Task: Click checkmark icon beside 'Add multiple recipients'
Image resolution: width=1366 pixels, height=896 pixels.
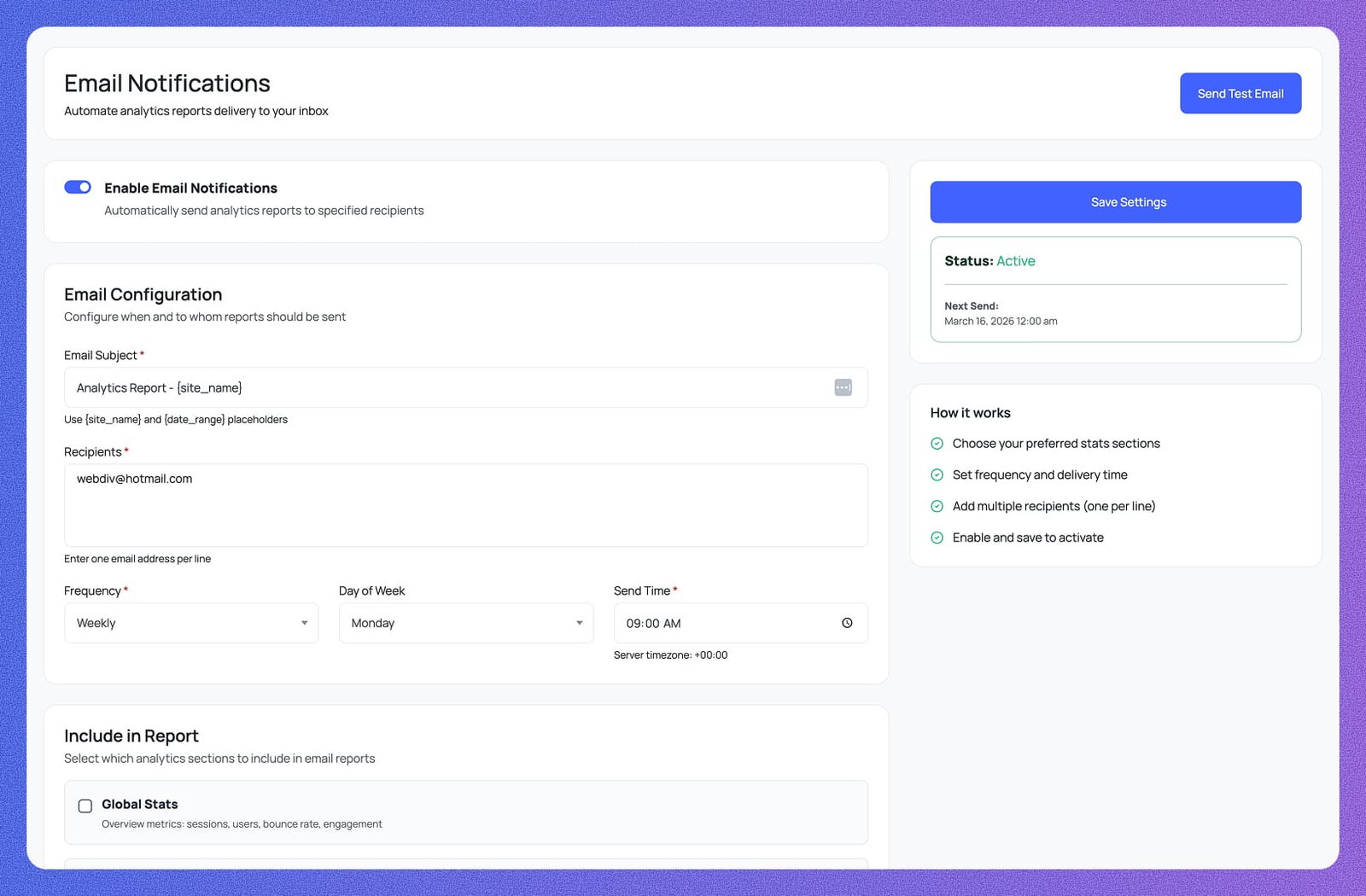Action: (937, 506)
